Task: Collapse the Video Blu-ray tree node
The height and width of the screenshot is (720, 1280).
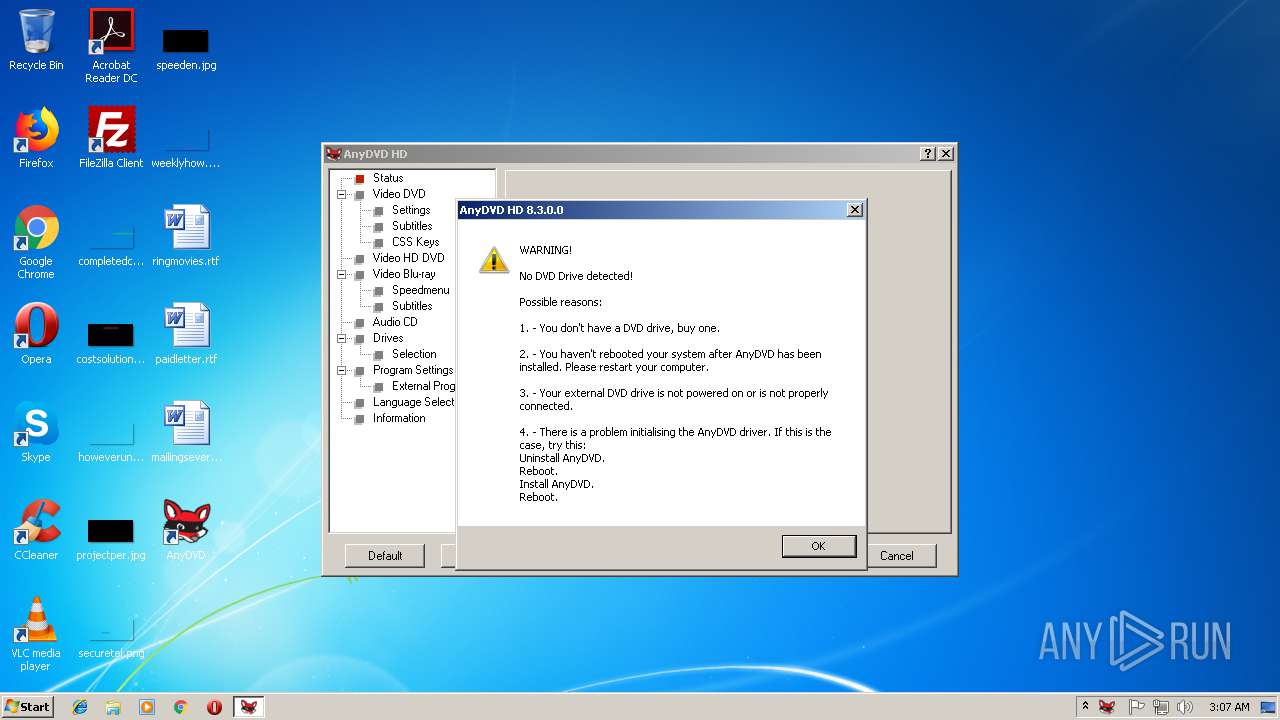Action: point(342,274)
